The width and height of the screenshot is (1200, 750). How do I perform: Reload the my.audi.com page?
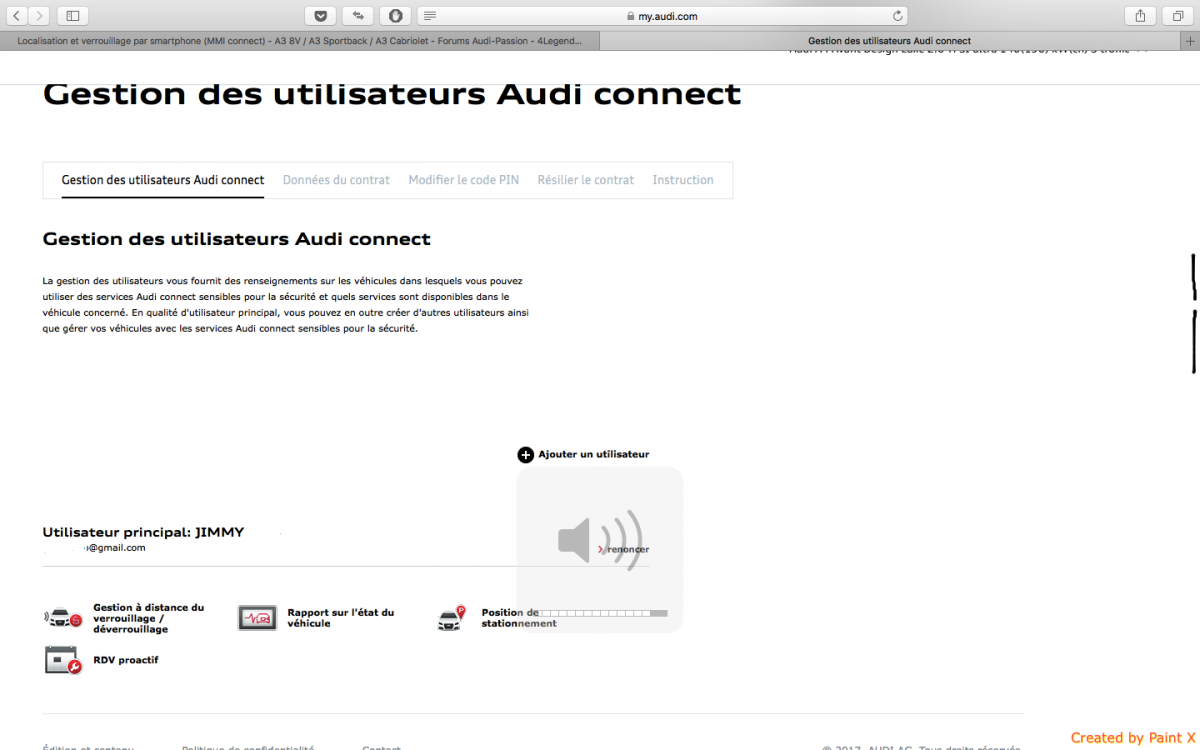(x=898, y=16)
